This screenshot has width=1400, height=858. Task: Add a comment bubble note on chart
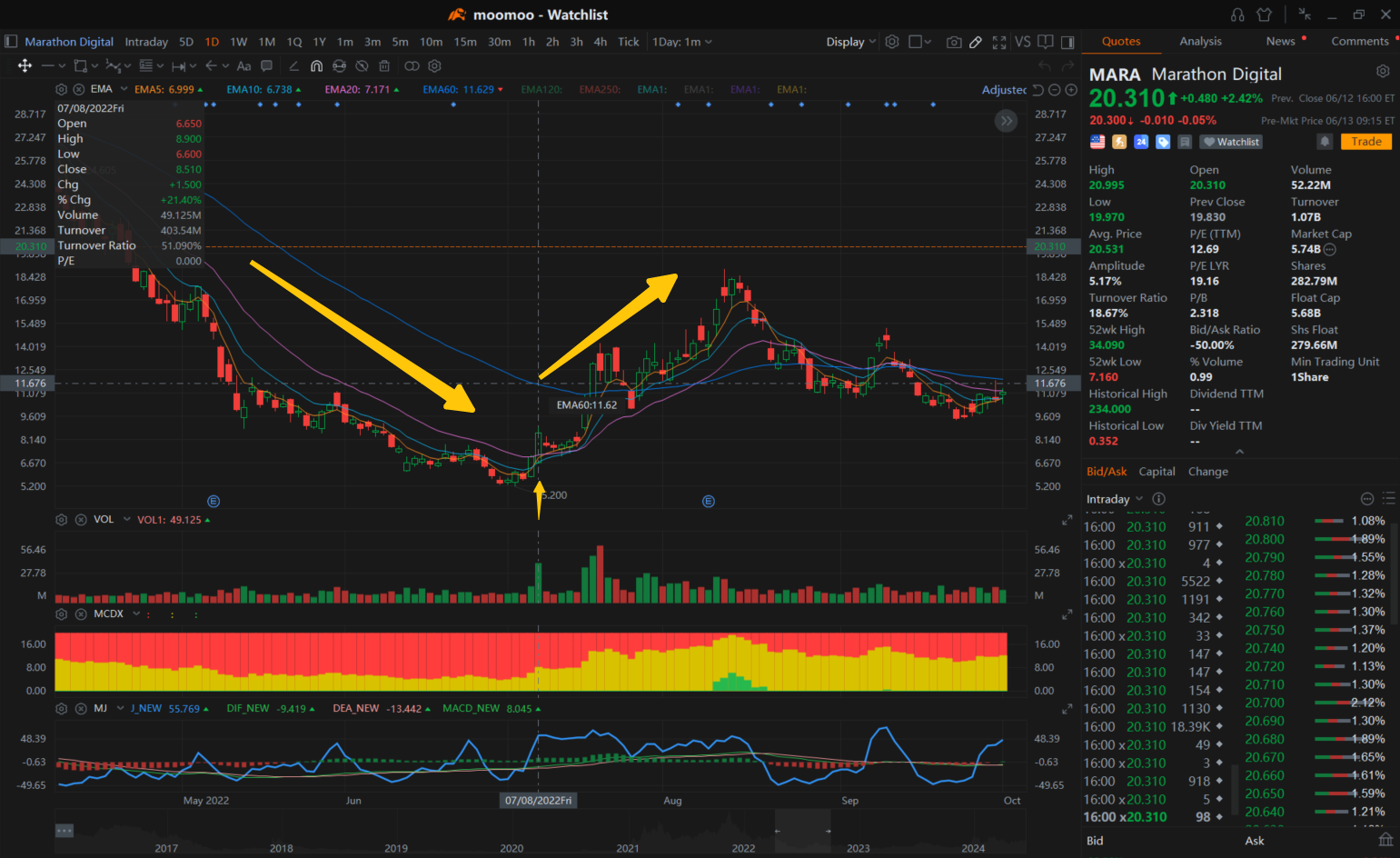click(266, 65)
